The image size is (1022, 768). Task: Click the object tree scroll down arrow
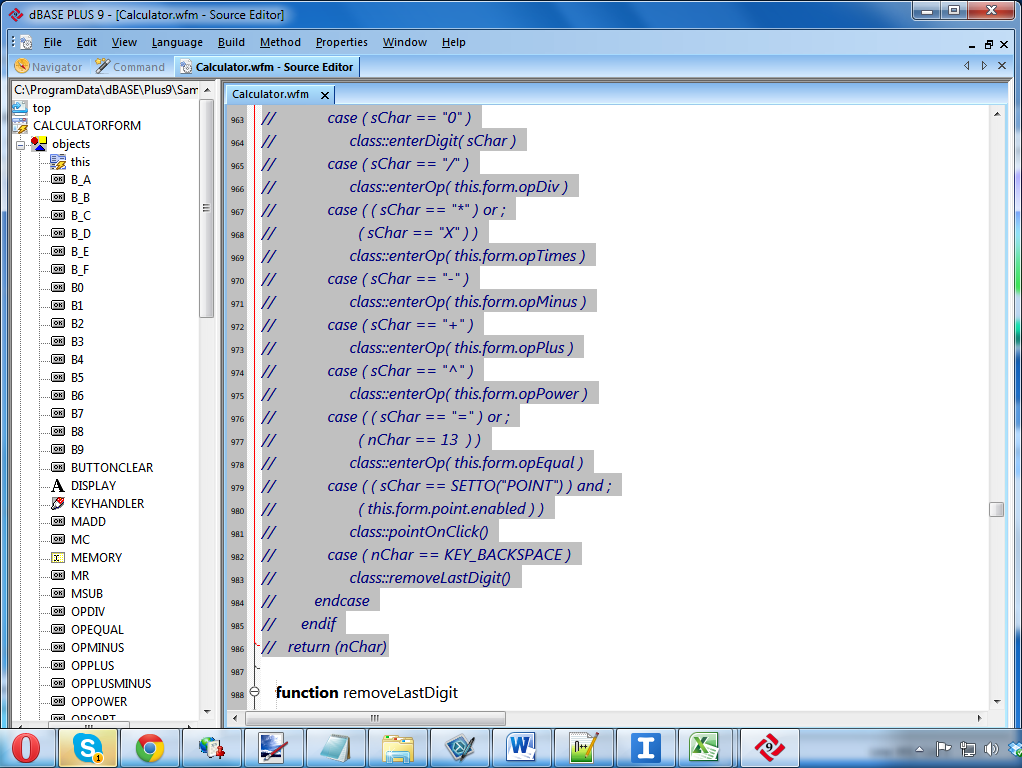pyautogui.click(x=207, y=712)
